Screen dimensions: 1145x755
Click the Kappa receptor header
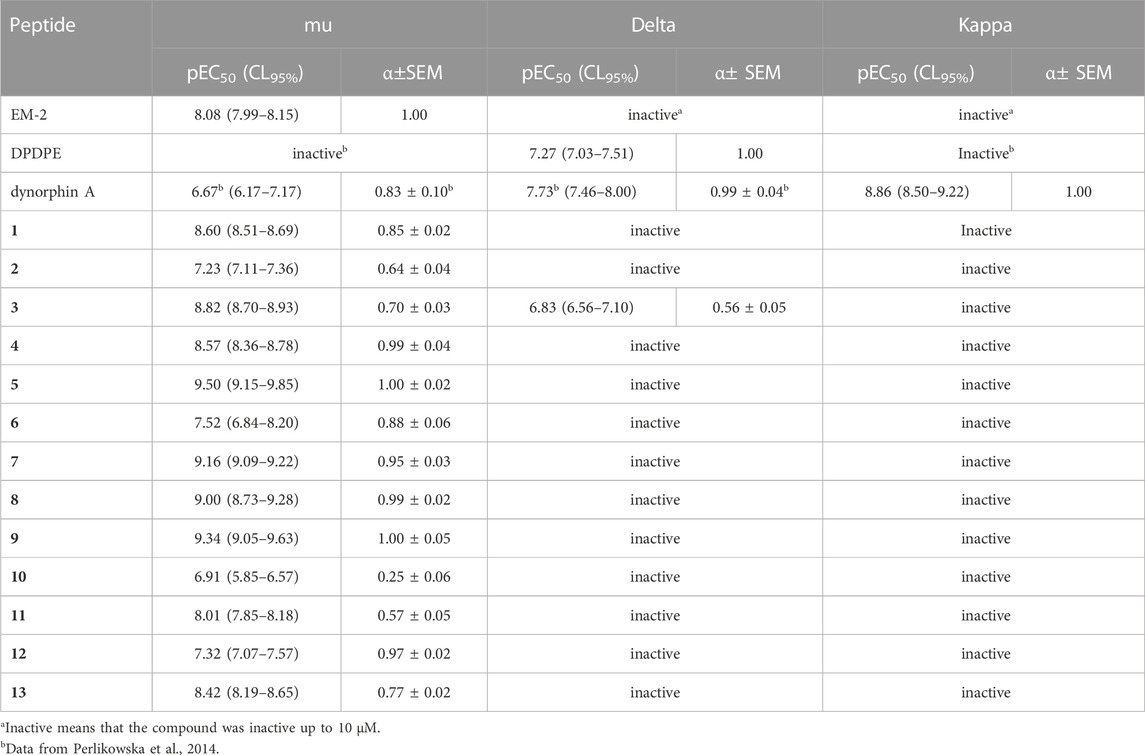[x=983, y=20]
